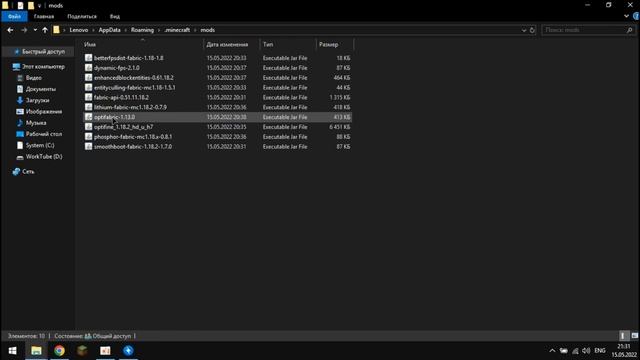Open taskbar clock and date
This screenshot has width=640, height=360.
(624, 351)
